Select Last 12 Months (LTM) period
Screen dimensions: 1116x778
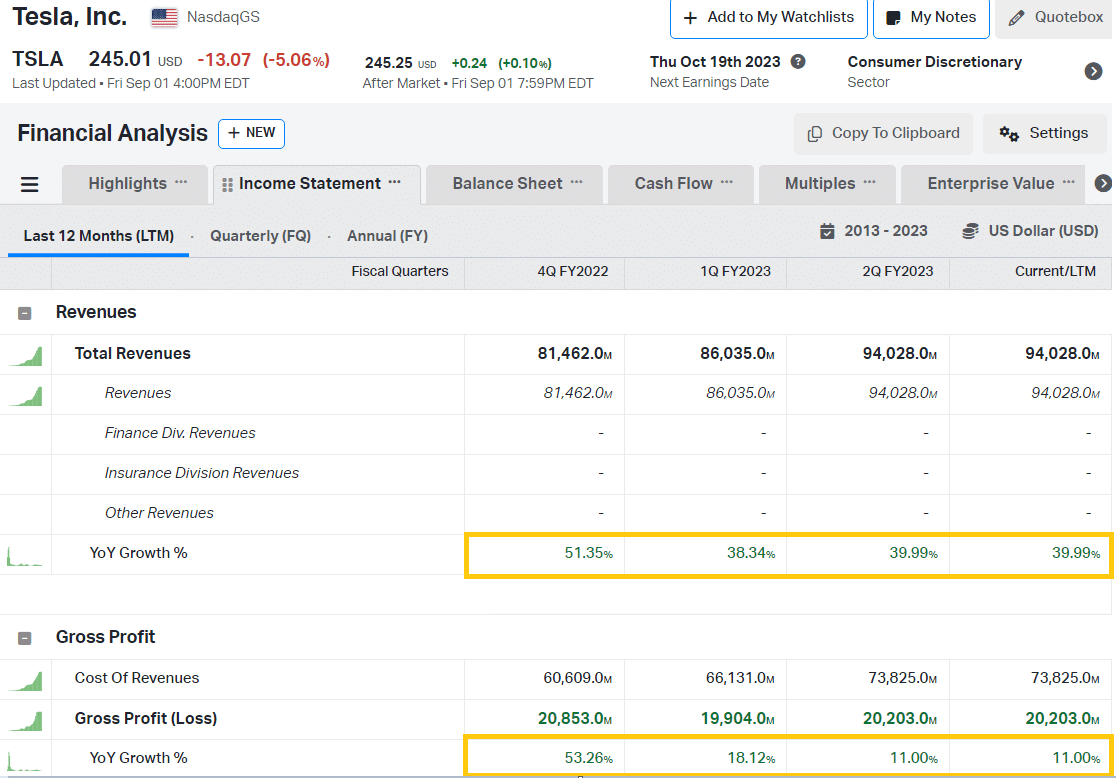pos(99,236)
